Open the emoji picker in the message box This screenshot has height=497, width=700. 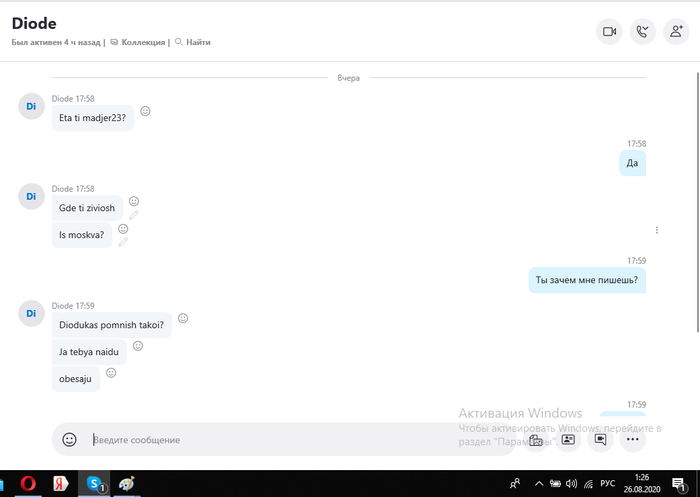click(69, 440)
